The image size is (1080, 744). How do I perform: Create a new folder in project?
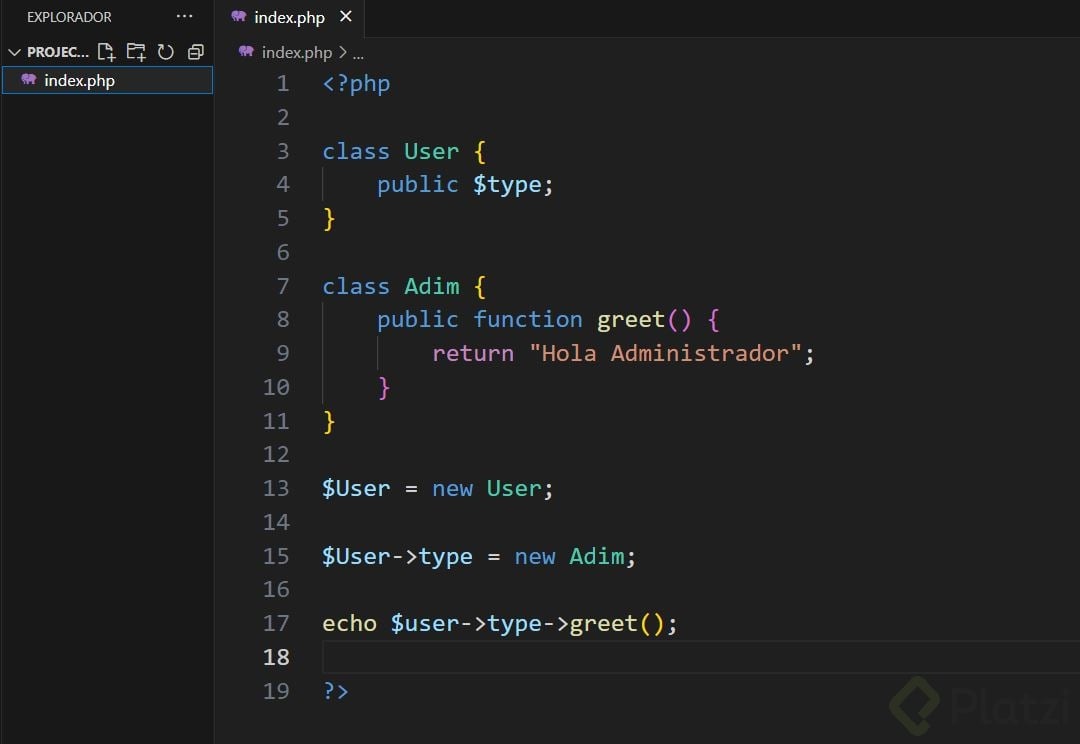point(136,52)
